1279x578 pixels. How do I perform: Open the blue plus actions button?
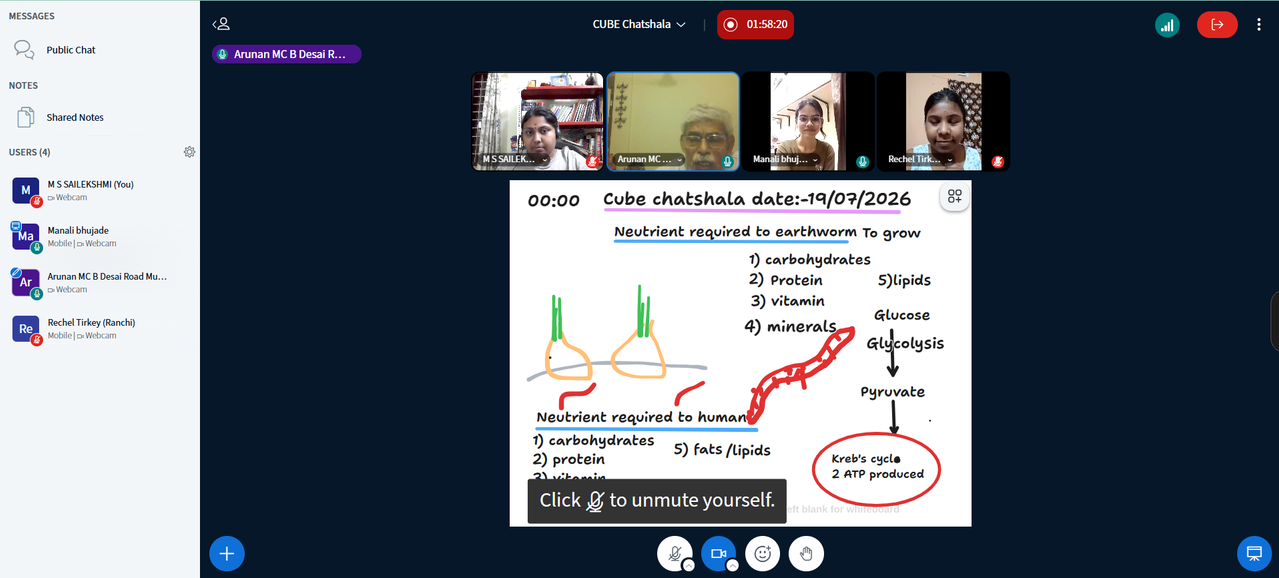pos(227,553)
